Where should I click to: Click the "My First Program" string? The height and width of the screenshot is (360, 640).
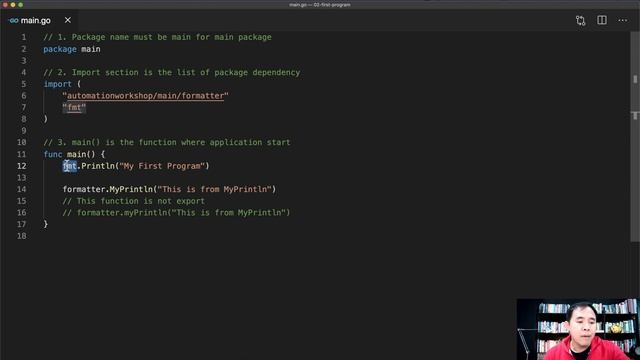point(162,166)
